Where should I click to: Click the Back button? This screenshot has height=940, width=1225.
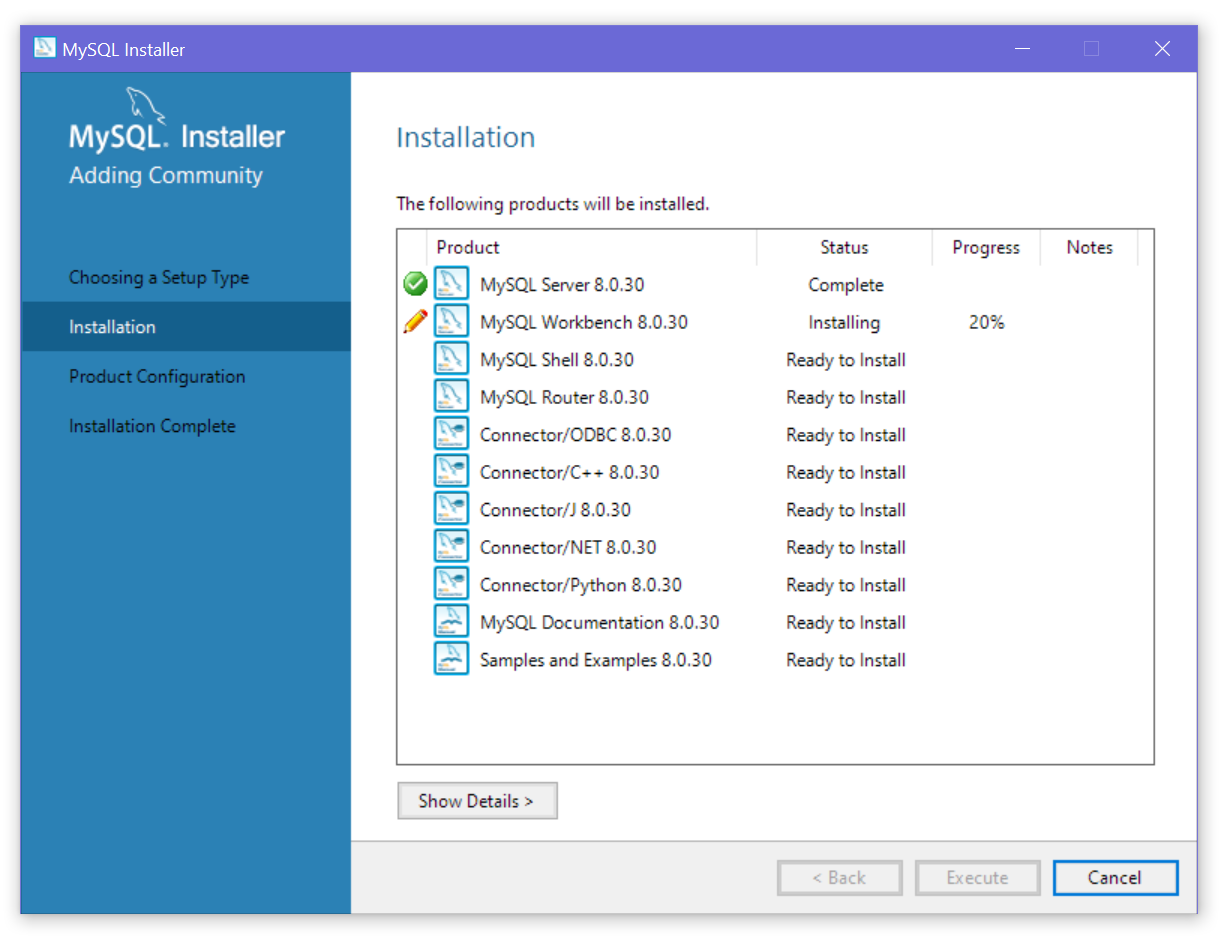(840, 878)
